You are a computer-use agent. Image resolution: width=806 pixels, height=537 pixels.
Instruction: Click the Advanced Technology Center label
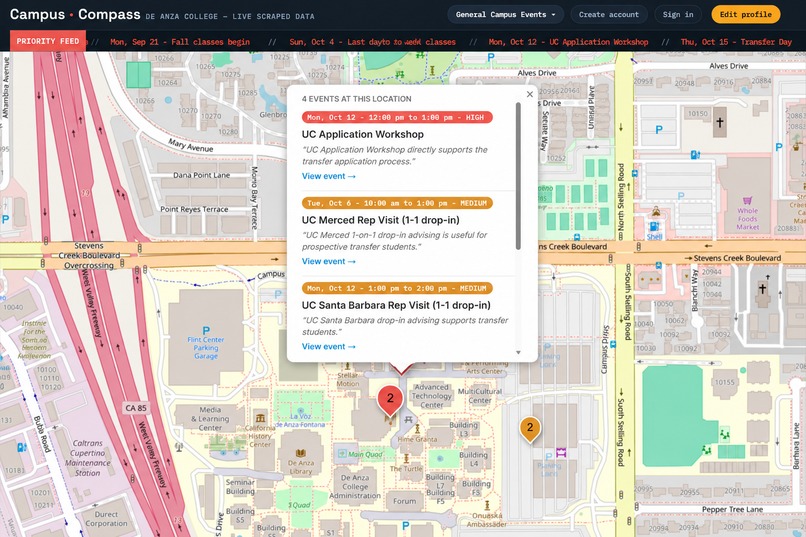[431, 396]
